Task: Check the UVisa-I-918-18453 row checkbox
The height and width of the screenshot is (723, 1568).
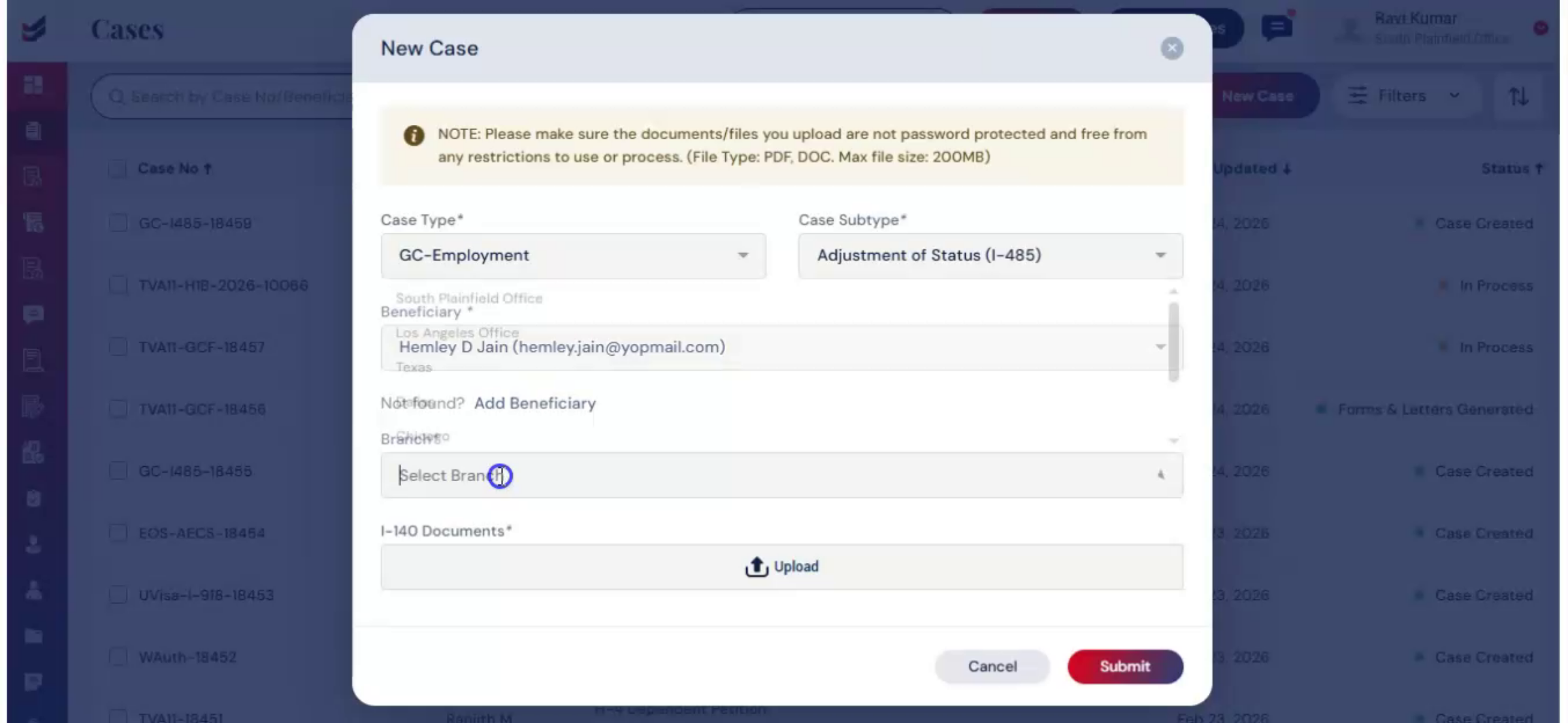Action: click(x=118, y=595)
